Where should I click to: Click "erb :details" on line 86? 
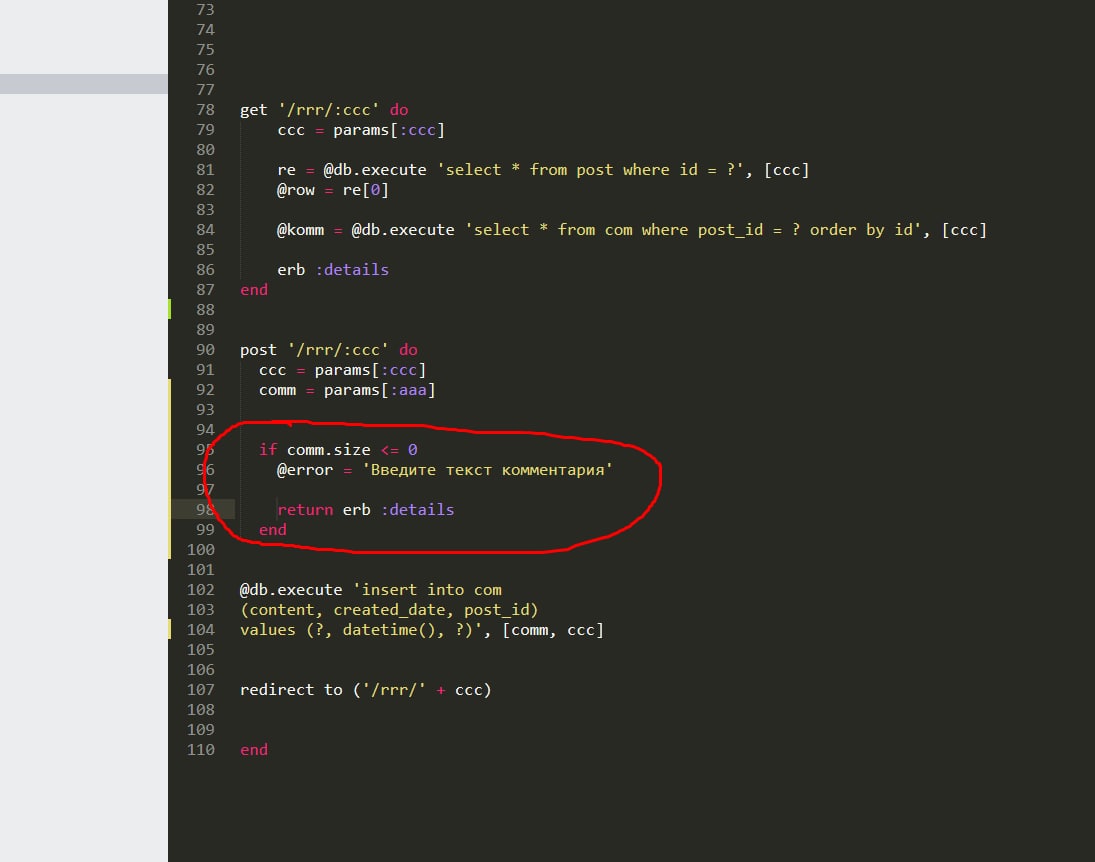point(332,270)
